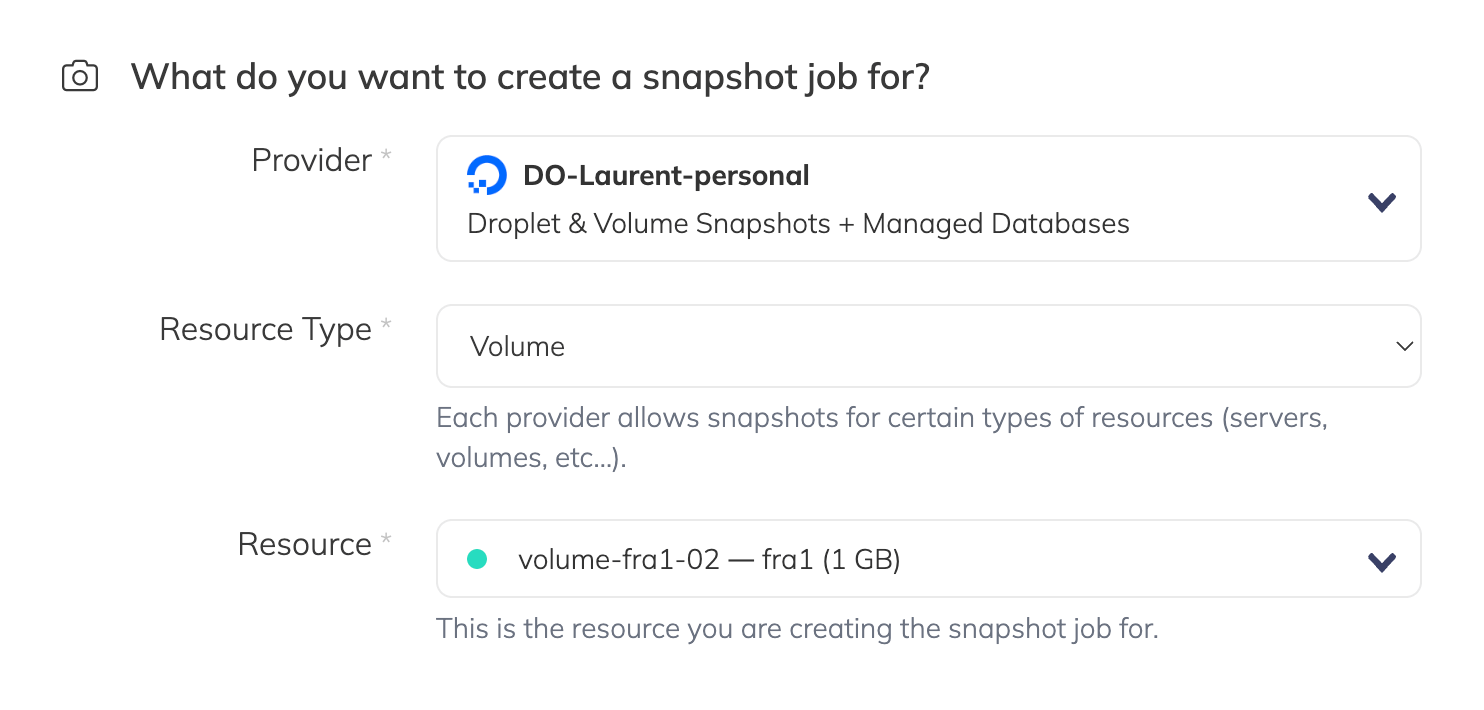Expand the Provider dropdown chevron
Image resolution: width=1484 pixels, height=710 pixels.
coord(1381,202)
